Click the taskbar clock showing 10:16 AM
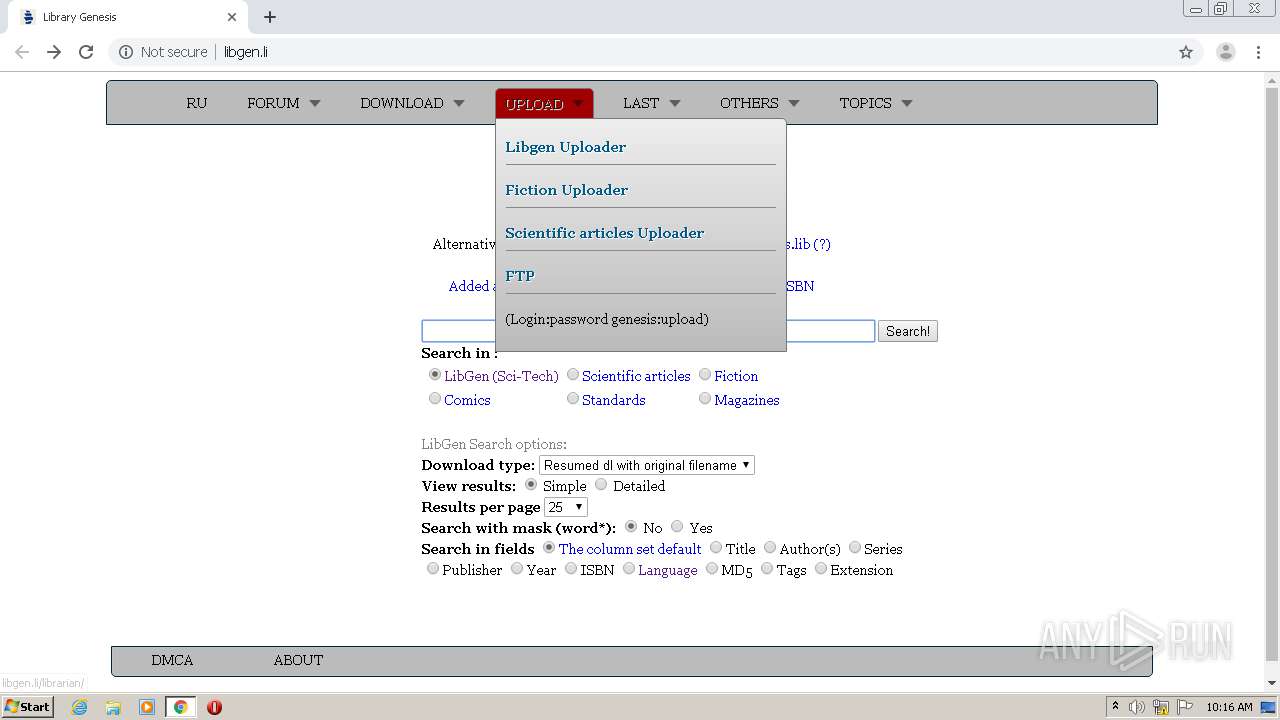Image resolution: width=1280 pixels, height=720 pixels. tap(1229, 707)
